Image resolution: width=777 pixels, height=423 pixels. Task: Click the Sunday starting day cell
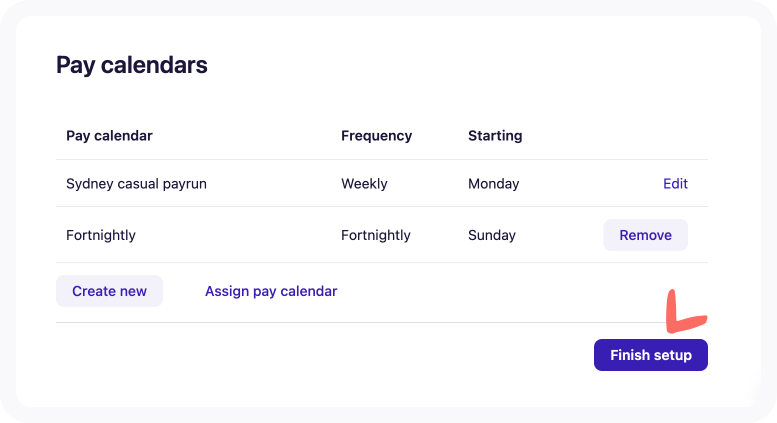[492, 236]
